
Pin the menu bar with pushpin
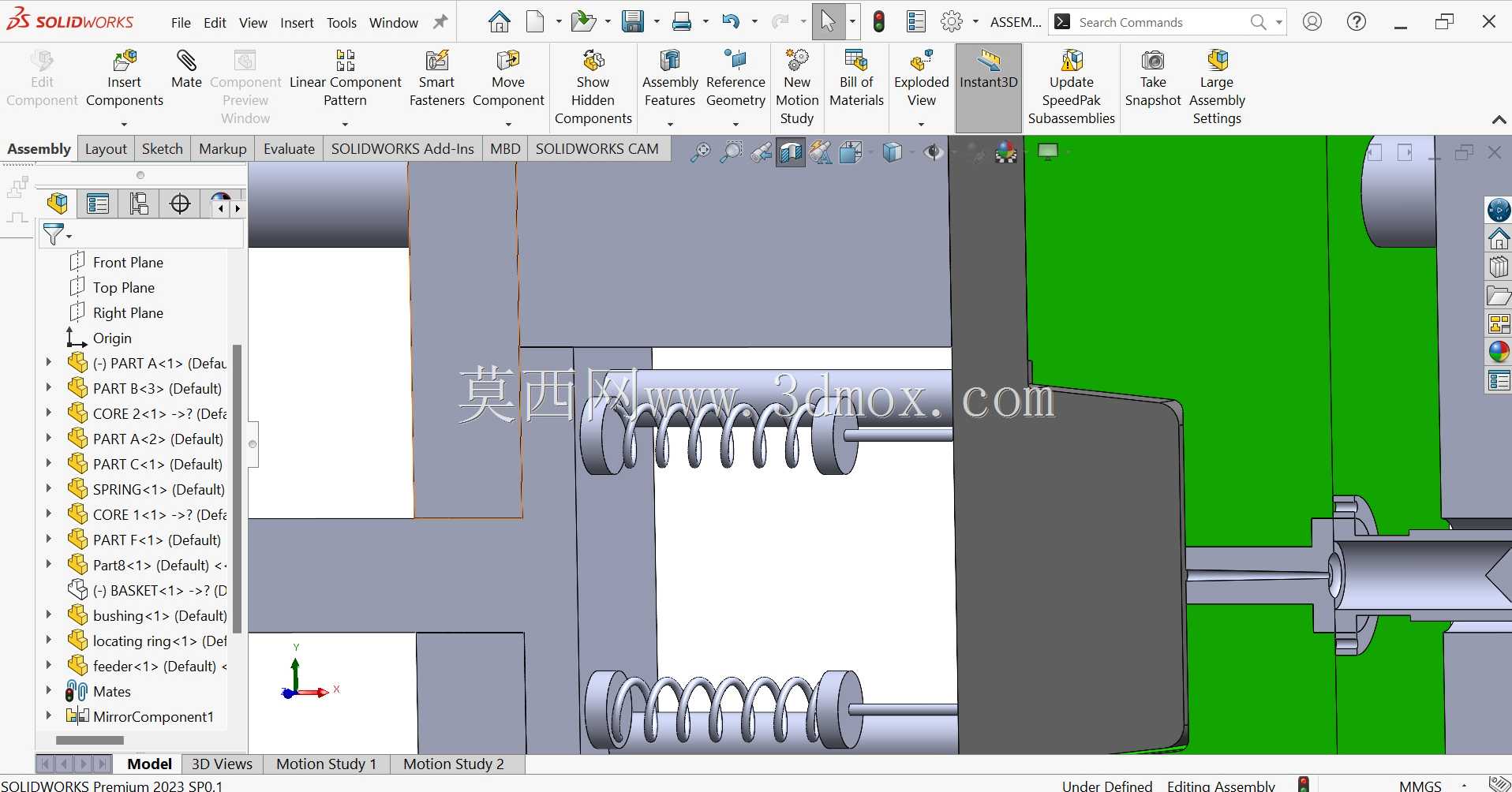click(440, 22)
